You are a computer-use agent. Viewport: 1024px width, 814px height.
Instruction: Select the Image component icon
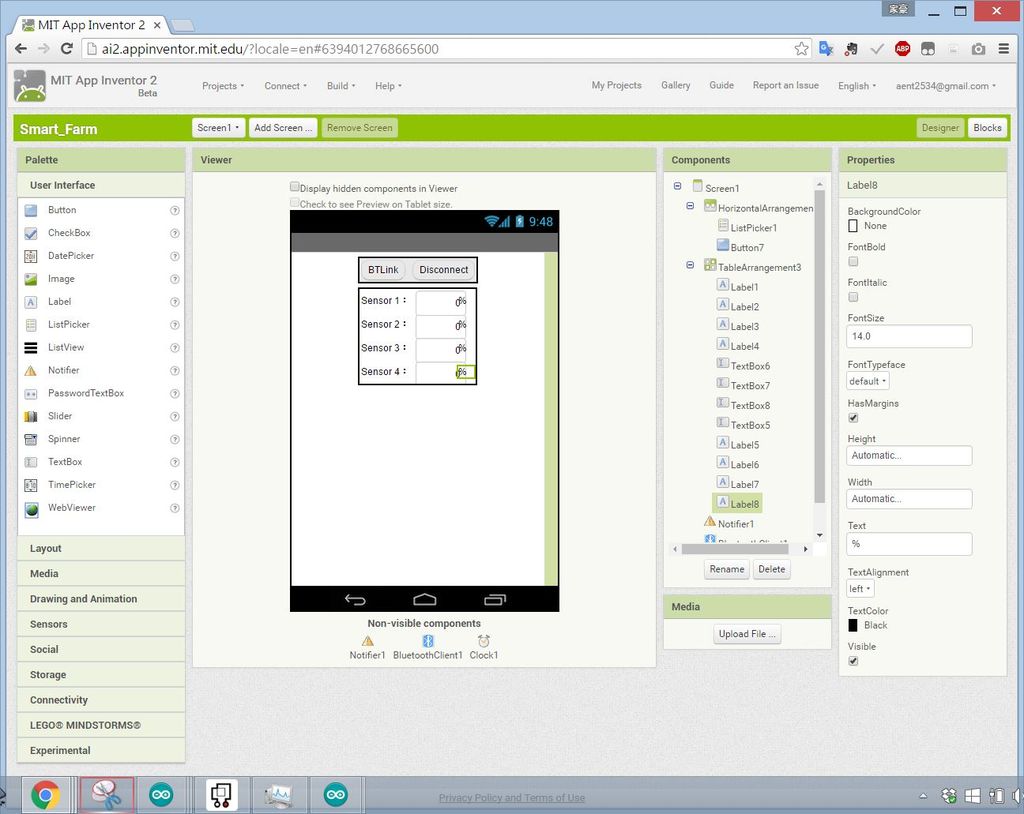pos(31,279)
